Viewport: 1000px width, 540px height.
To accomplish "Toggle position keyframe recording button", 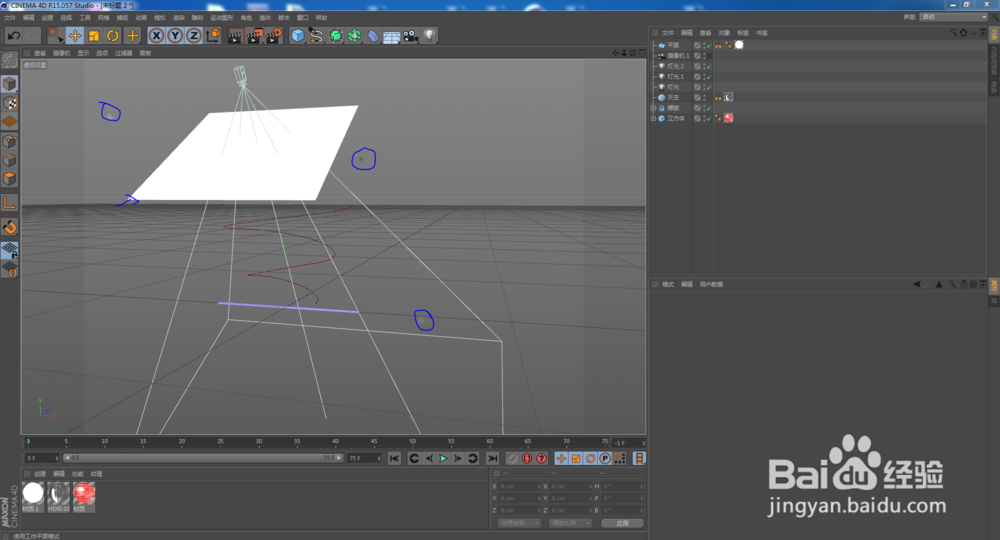I will 561,458.
